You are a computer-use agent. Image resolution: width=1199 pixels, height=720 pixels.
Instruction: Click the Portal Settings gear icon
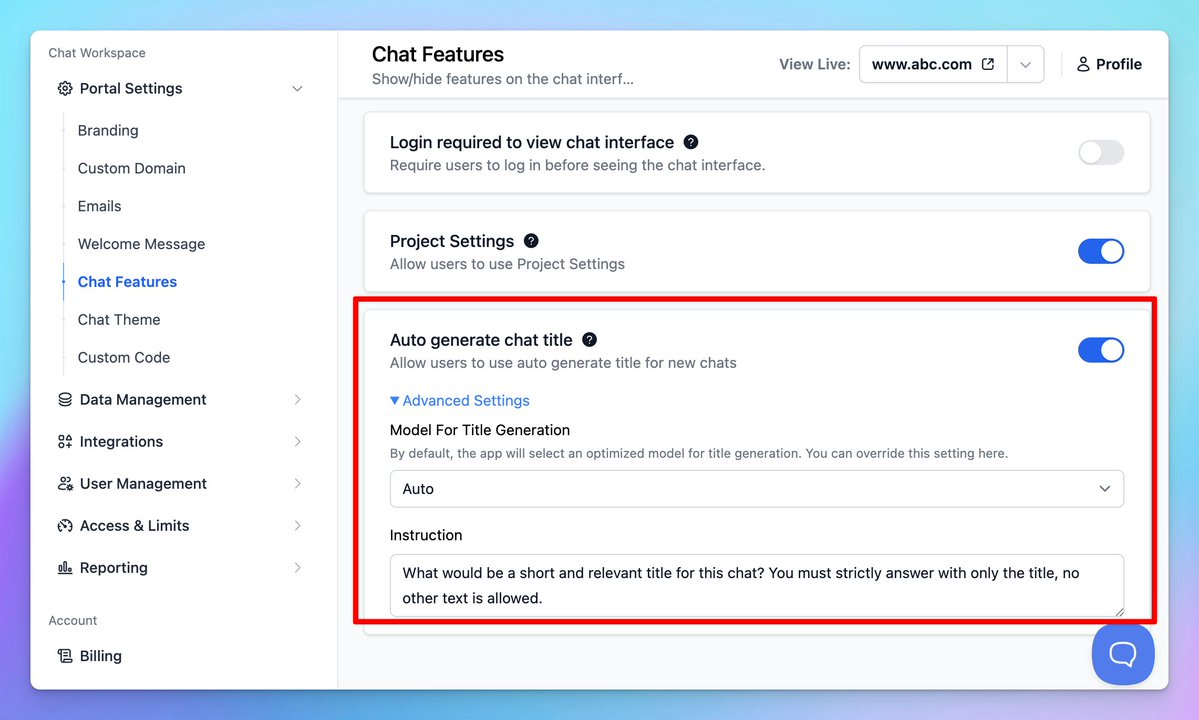click(65, 89)
